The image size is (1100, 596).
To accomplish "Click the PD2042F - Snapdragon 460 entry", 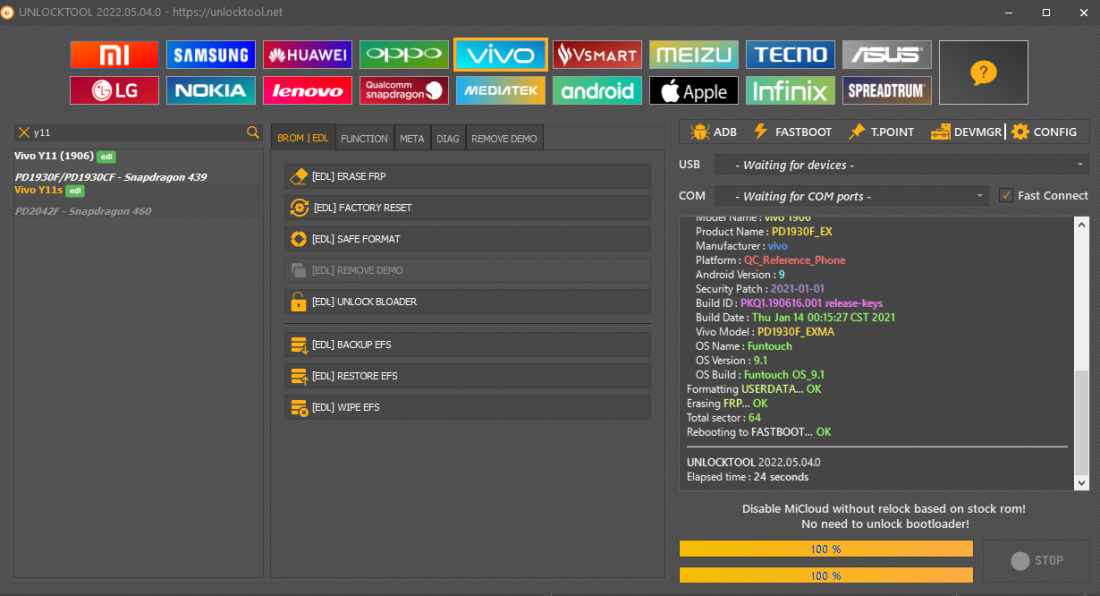I will (x=83, y=211).
